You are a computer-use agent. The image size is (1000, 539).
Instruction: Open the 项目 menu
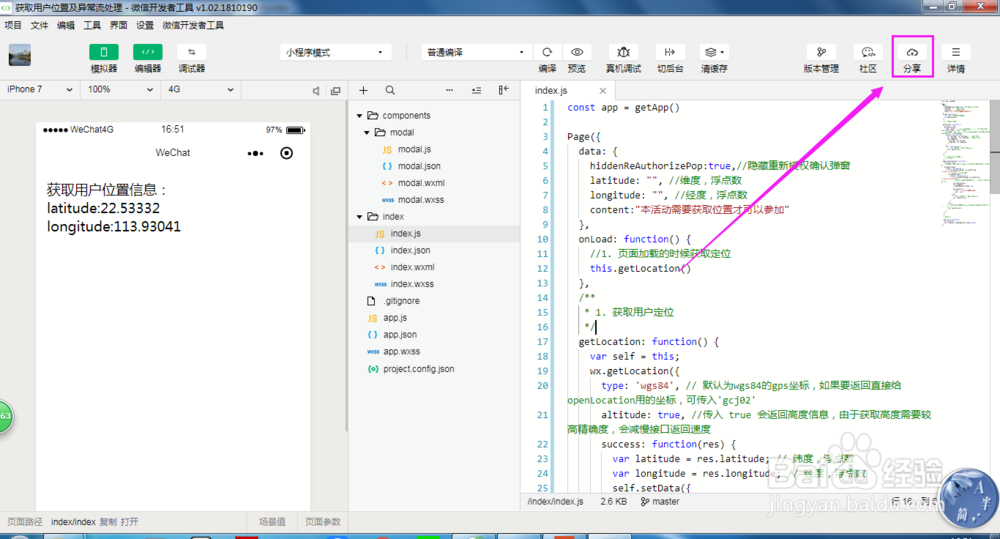point(13,26)
